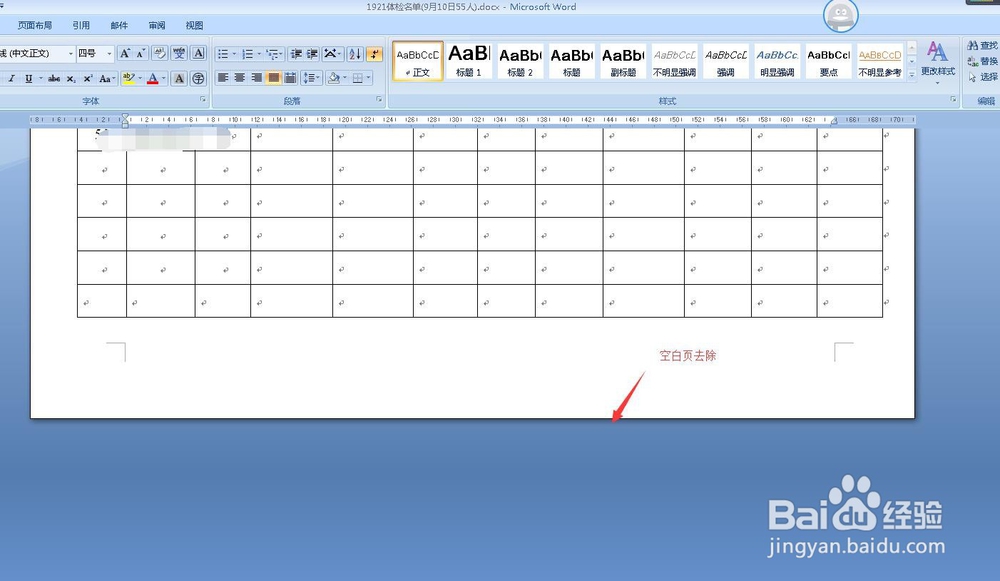Toggle superscript formatting
This screenshot has width=1000, height=581.
[x=87, y=78]
